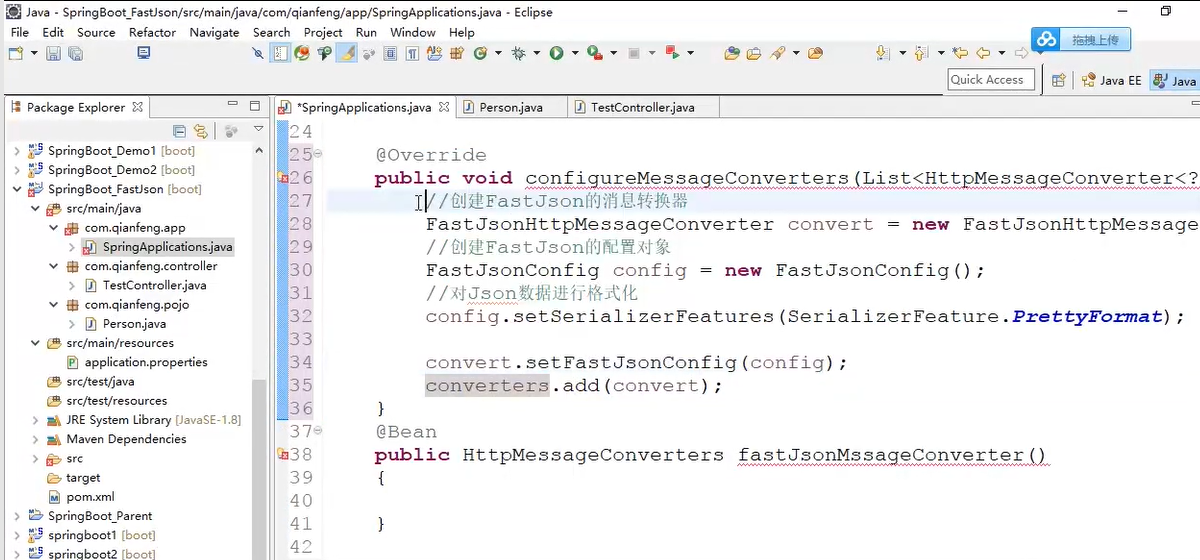
Task: Toggle Show Whitespace Characters pilcrow icon
Action: click(x=413, y=53)
